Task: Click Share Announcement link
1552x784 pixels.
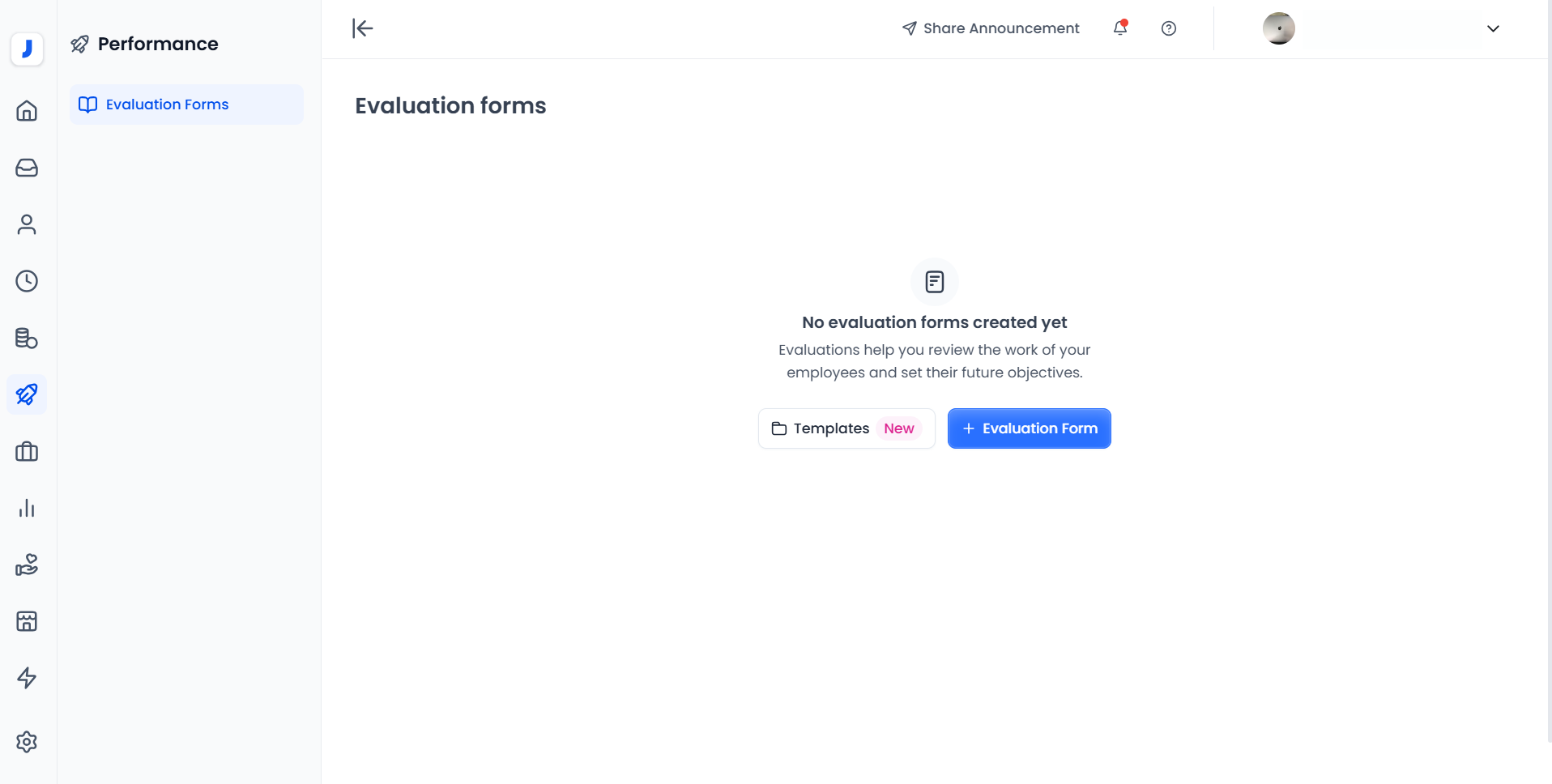Action: tap(991, 28)
